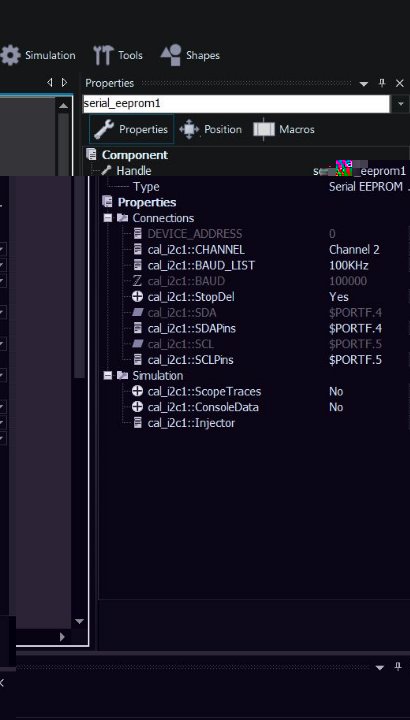The image size is (410, 720).
Task: Click the BAUD Z-type icon
Action: point(137,281)
